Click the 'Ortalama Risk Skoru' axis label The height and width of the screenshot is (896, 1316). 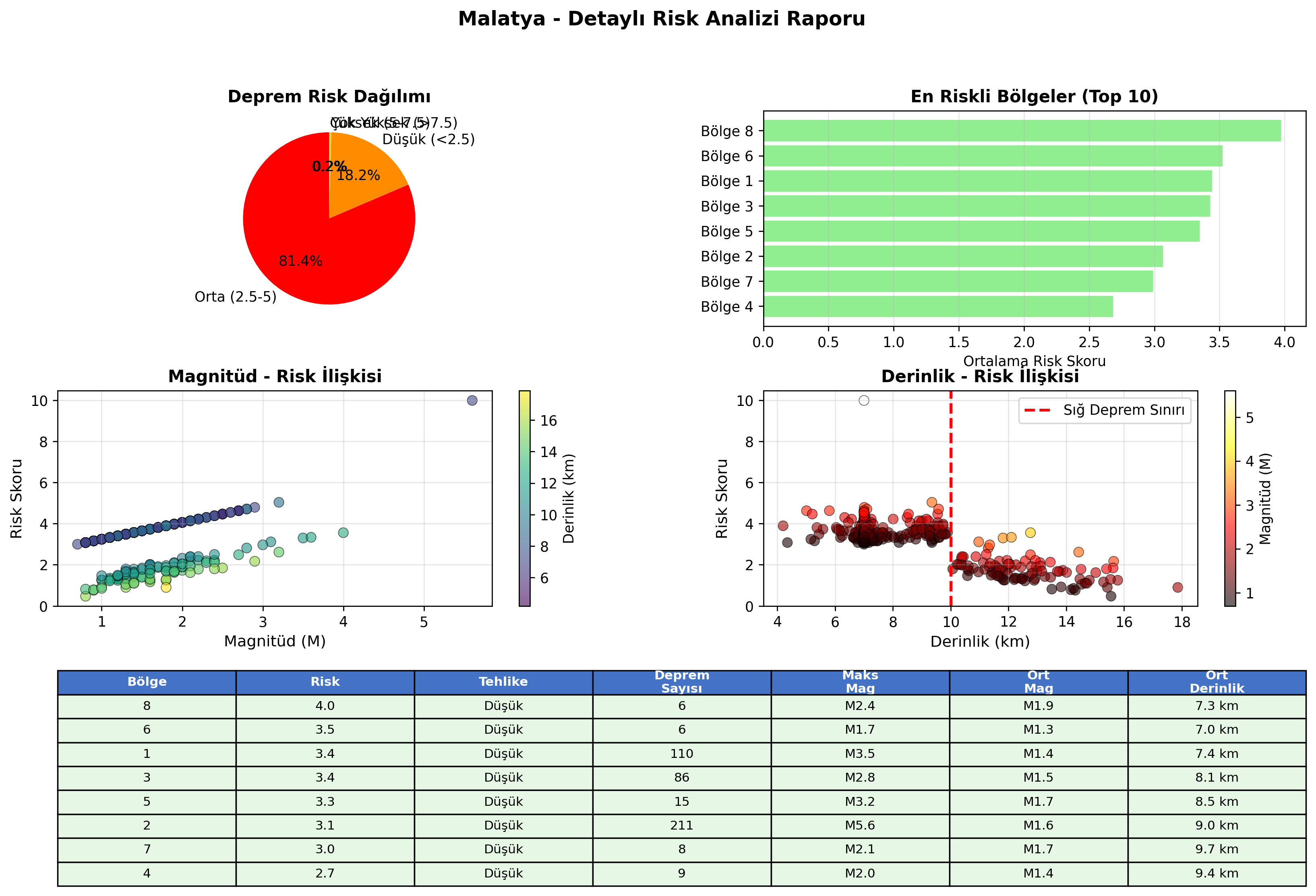(1034, 361)
